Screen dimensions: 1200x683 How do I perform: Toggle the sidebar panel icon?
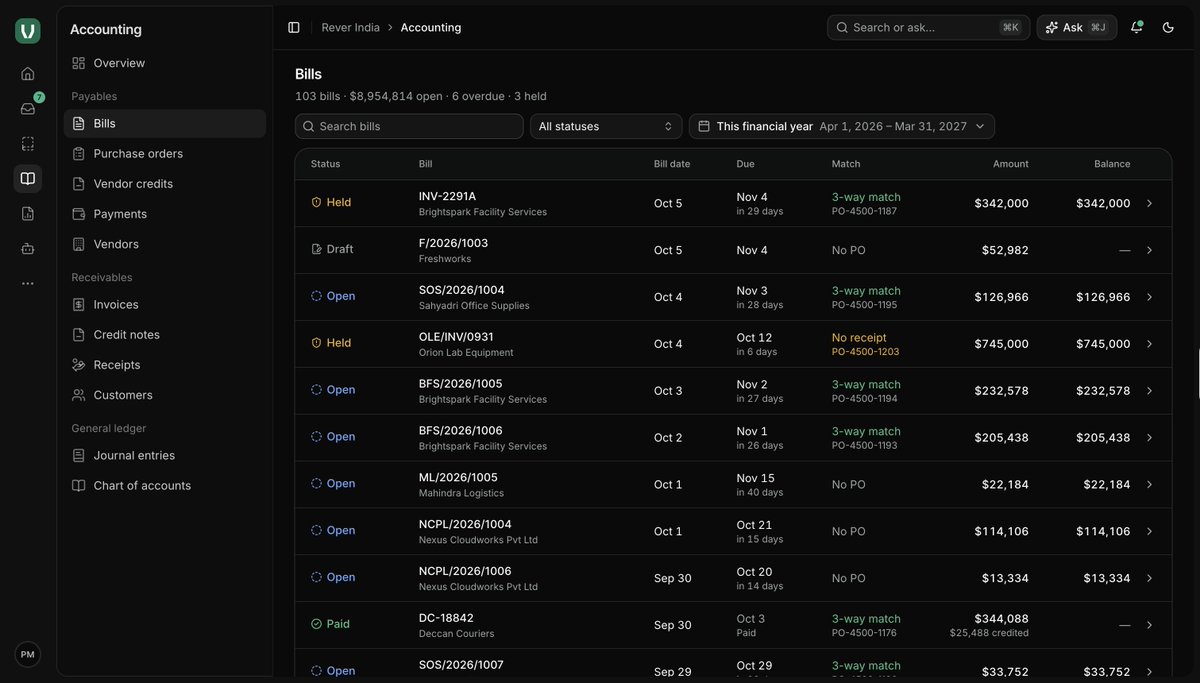(x=294, y=27)
